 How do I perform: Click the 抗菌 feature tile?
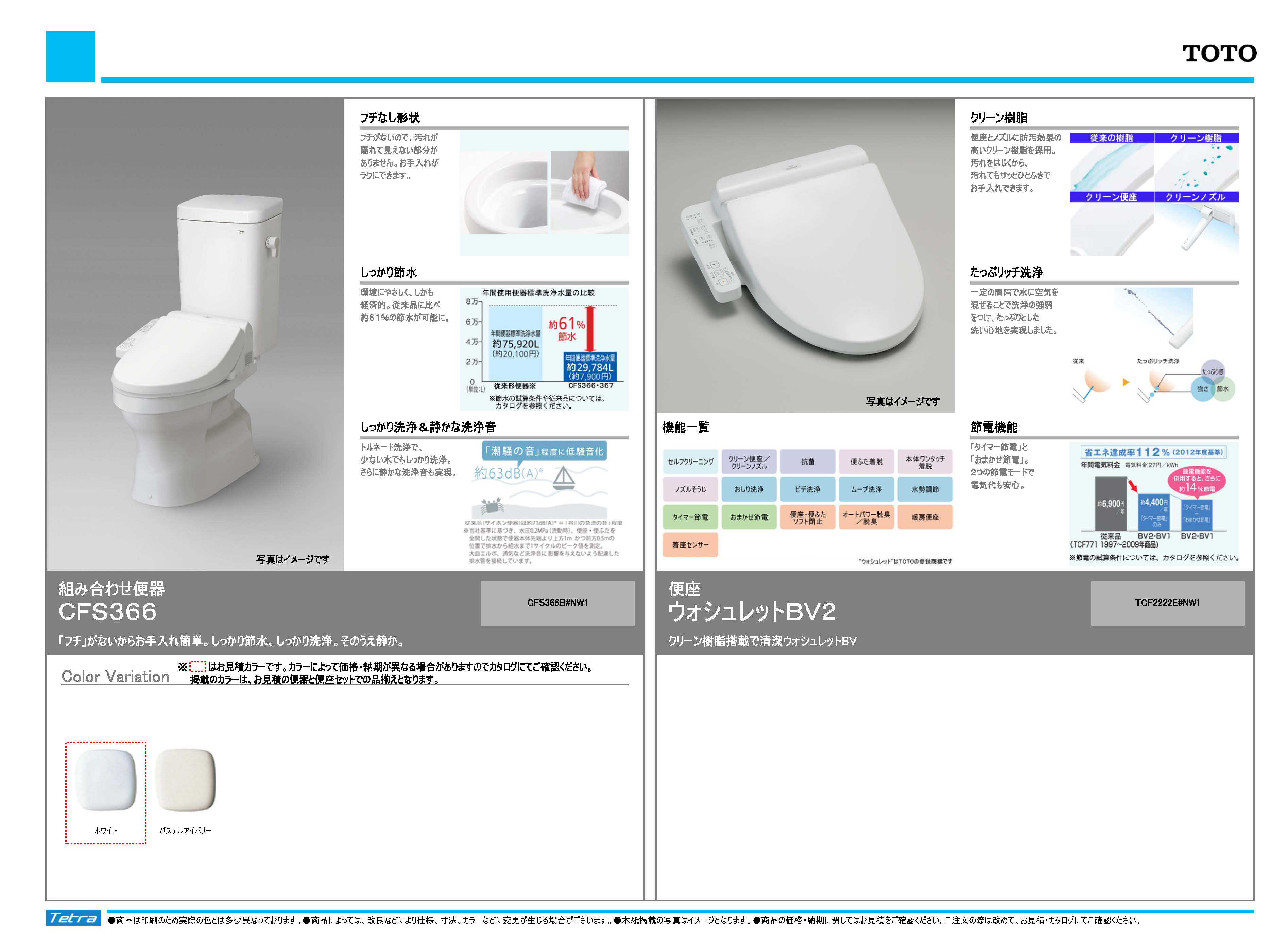click(808, 462)
